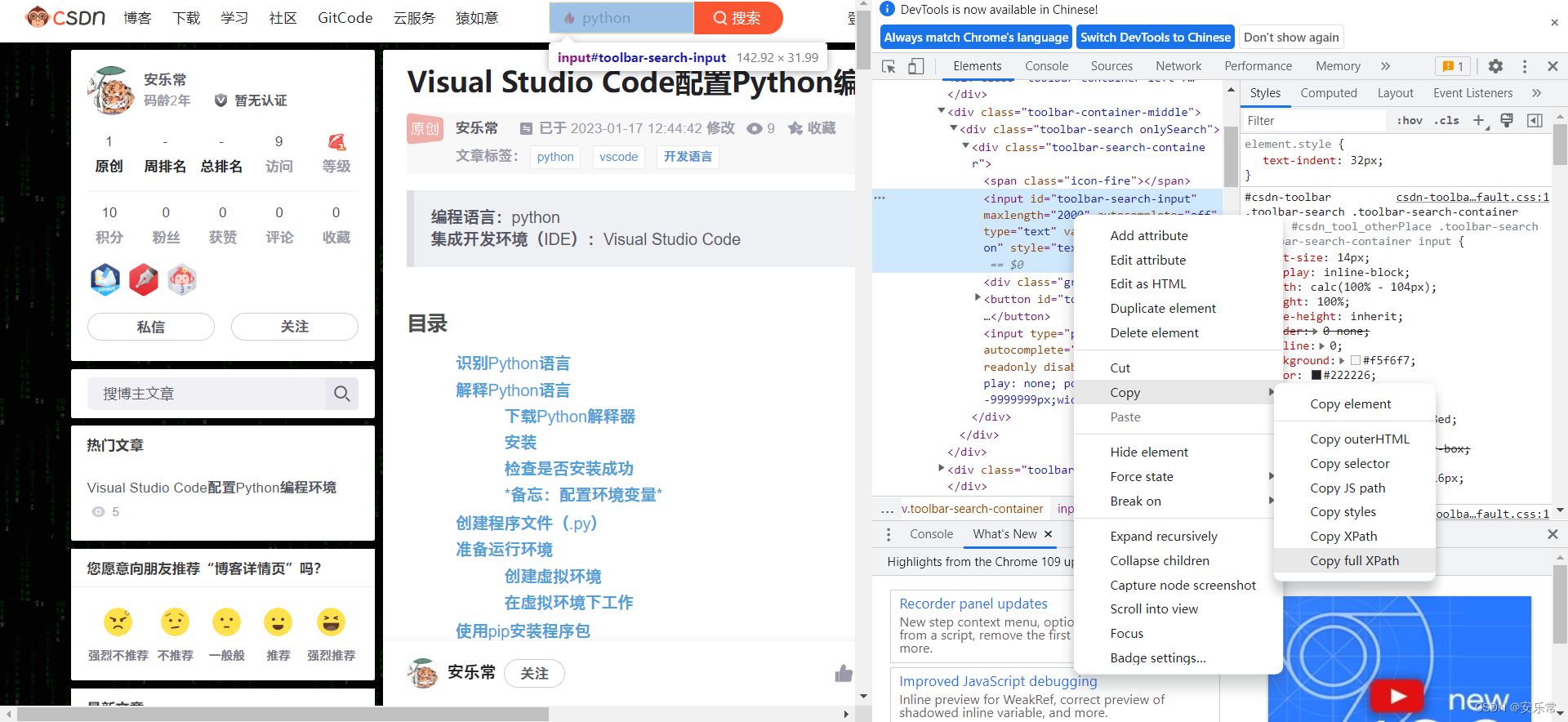1568x722 pixels.
Task: Dismiss the DevTools language infobar
Action: coord(1554,23)
